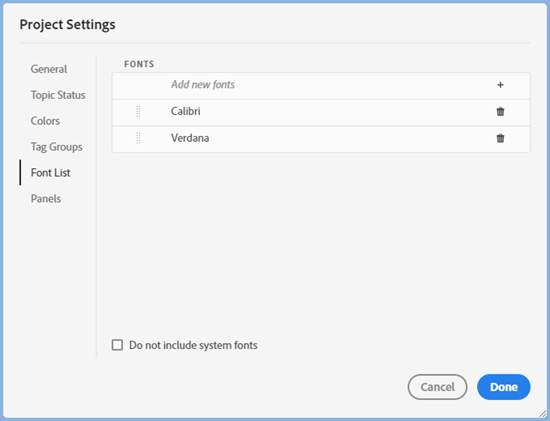This screenshot has width=550, height=421.
Task: Confirm settings with the Done button
Action: tap(504, 387)
